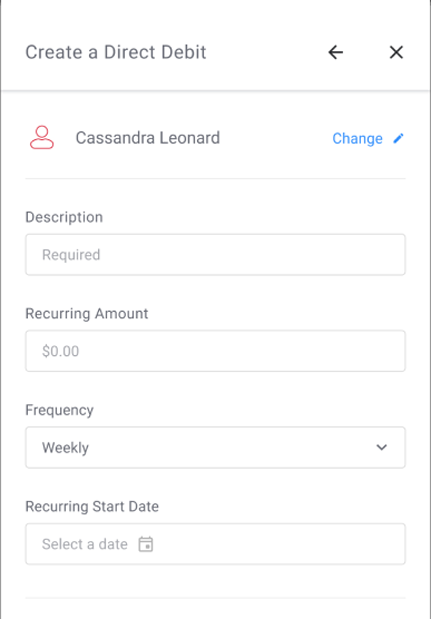Focus the Recurring Amount input field
This screenshot has height=619, width=431.
click(216, 351)
